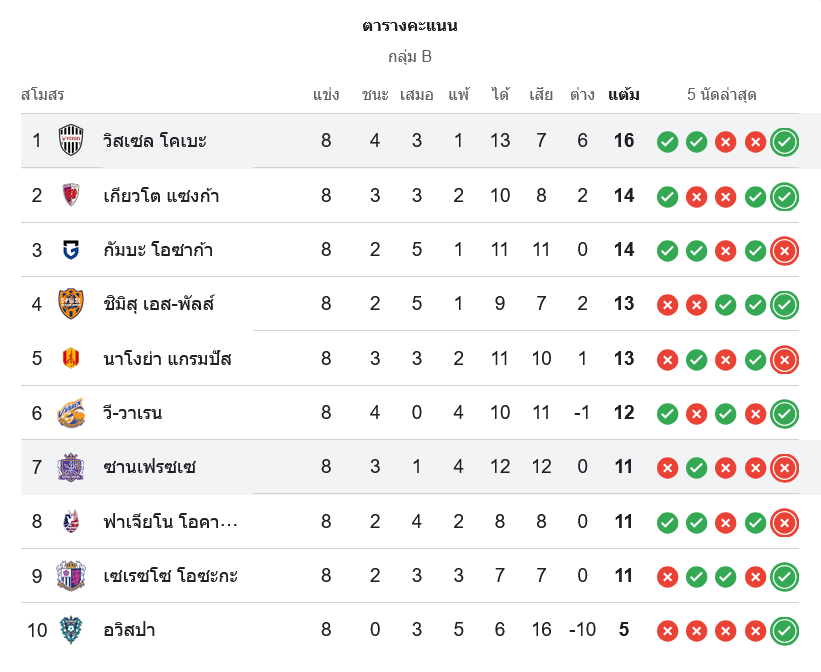Click Avispa's latest match win icon
821x672 pixels.
(785, 631)
